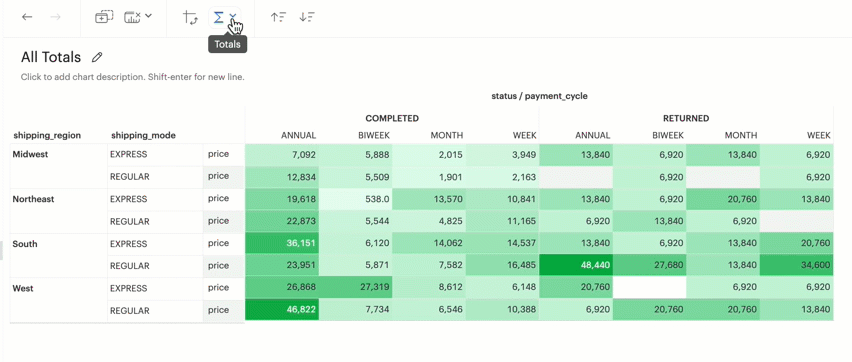Image resolution: width=852 pixels, height=362 pixels.
Task: Click the 3,949 cell
Action: [x=503, y=155]
